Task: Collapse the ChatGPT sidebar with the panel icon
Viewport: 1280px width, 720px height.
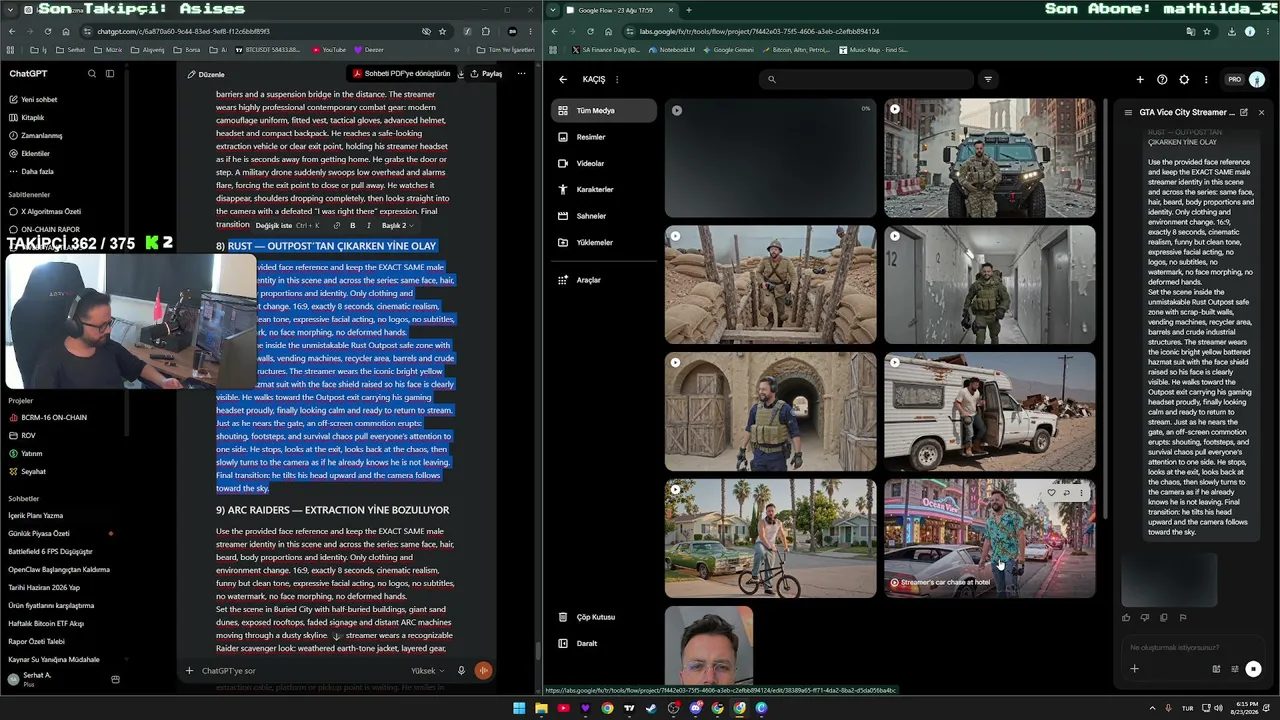Action: [110, 73]
